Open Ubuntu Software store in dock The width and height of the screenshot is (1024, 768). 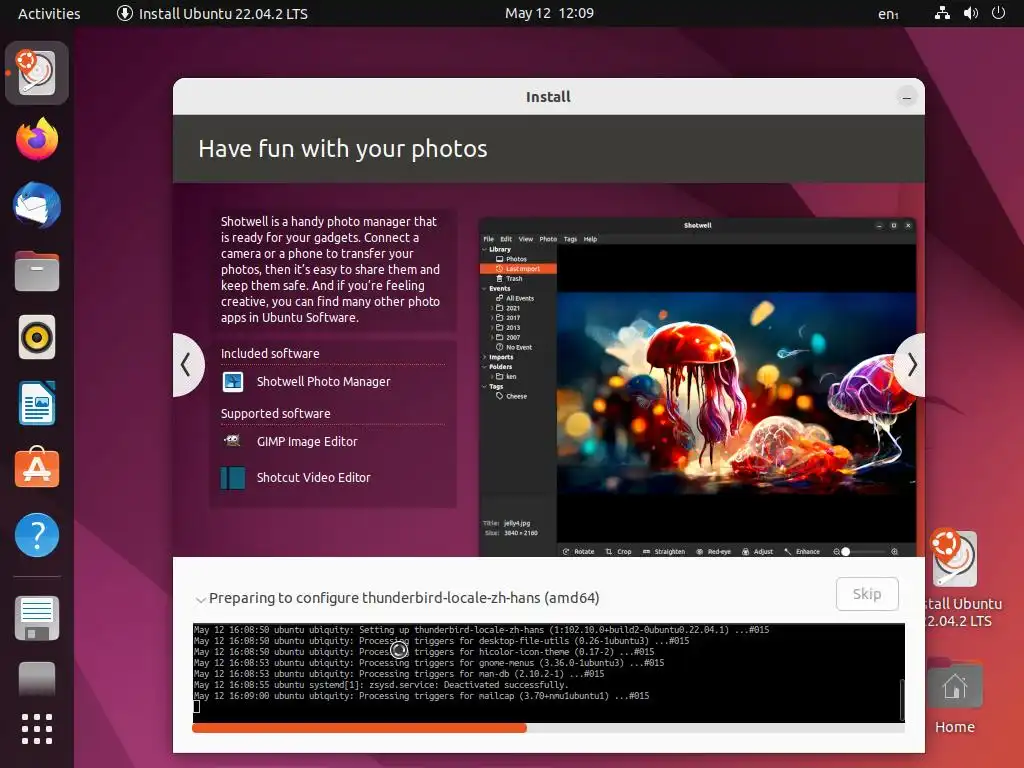(37, 468)
